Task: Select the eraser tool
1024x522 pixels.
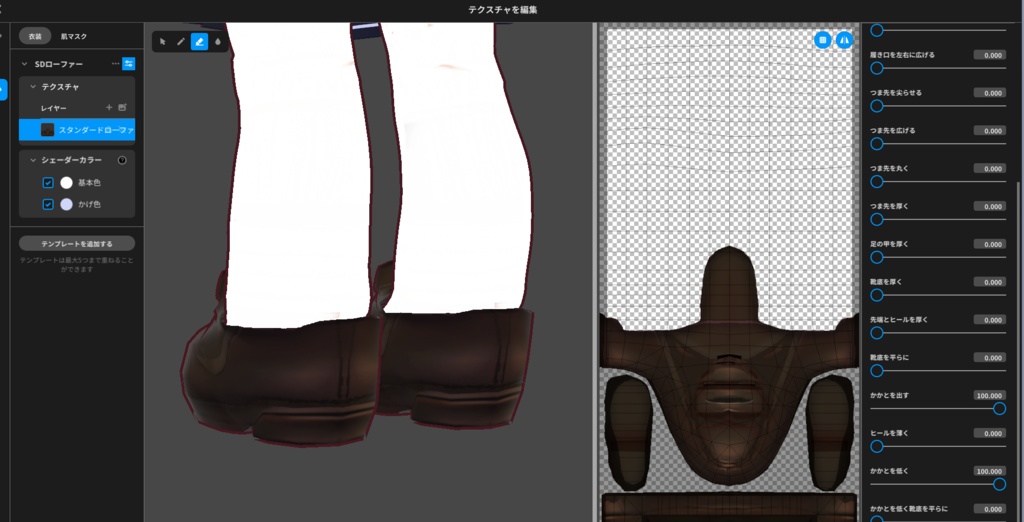Action: coord(199,42)
